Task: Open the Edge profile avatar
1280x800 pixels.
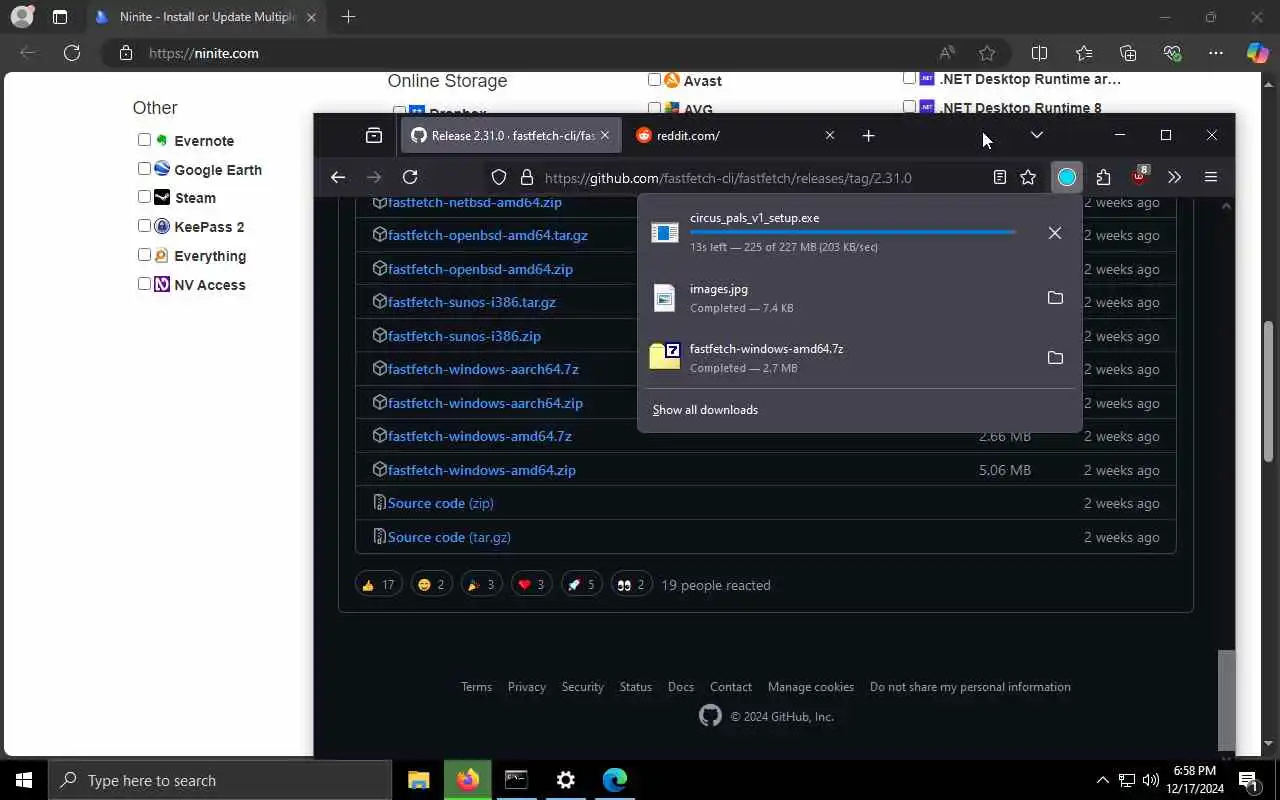Action: coord(21,17)
